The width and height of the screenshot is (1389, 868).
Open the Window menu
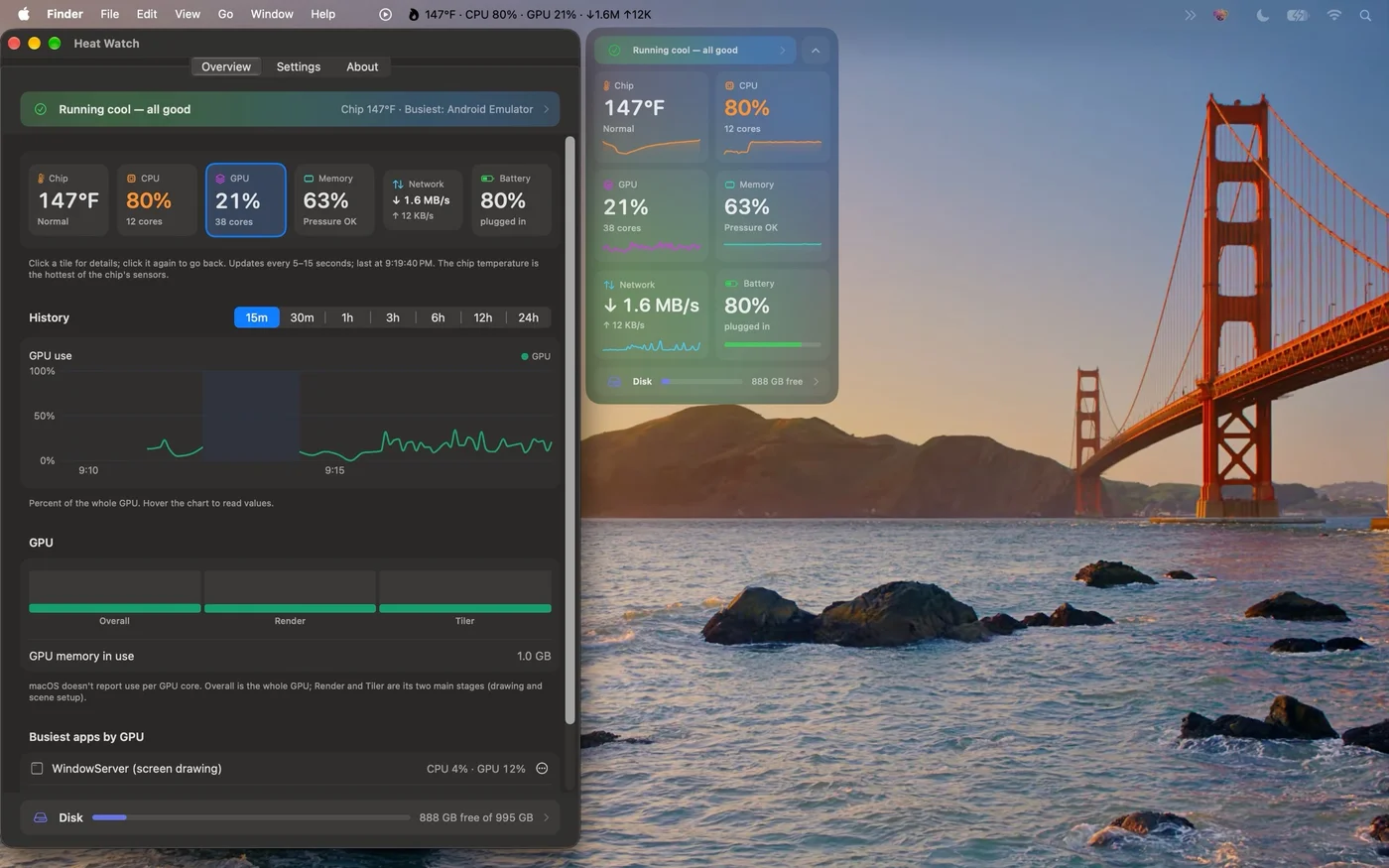tap(272, 14)
